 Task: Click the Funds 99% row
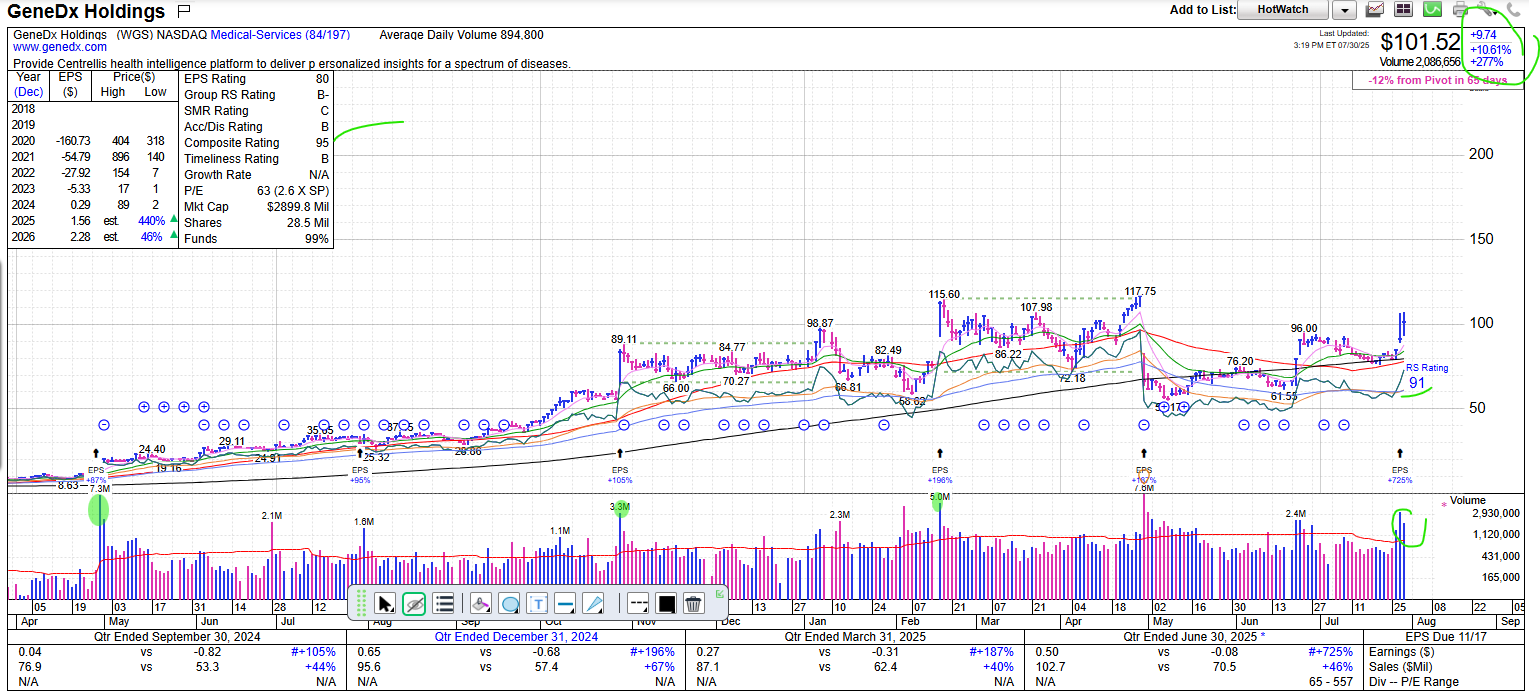click(x=256, y=239)
